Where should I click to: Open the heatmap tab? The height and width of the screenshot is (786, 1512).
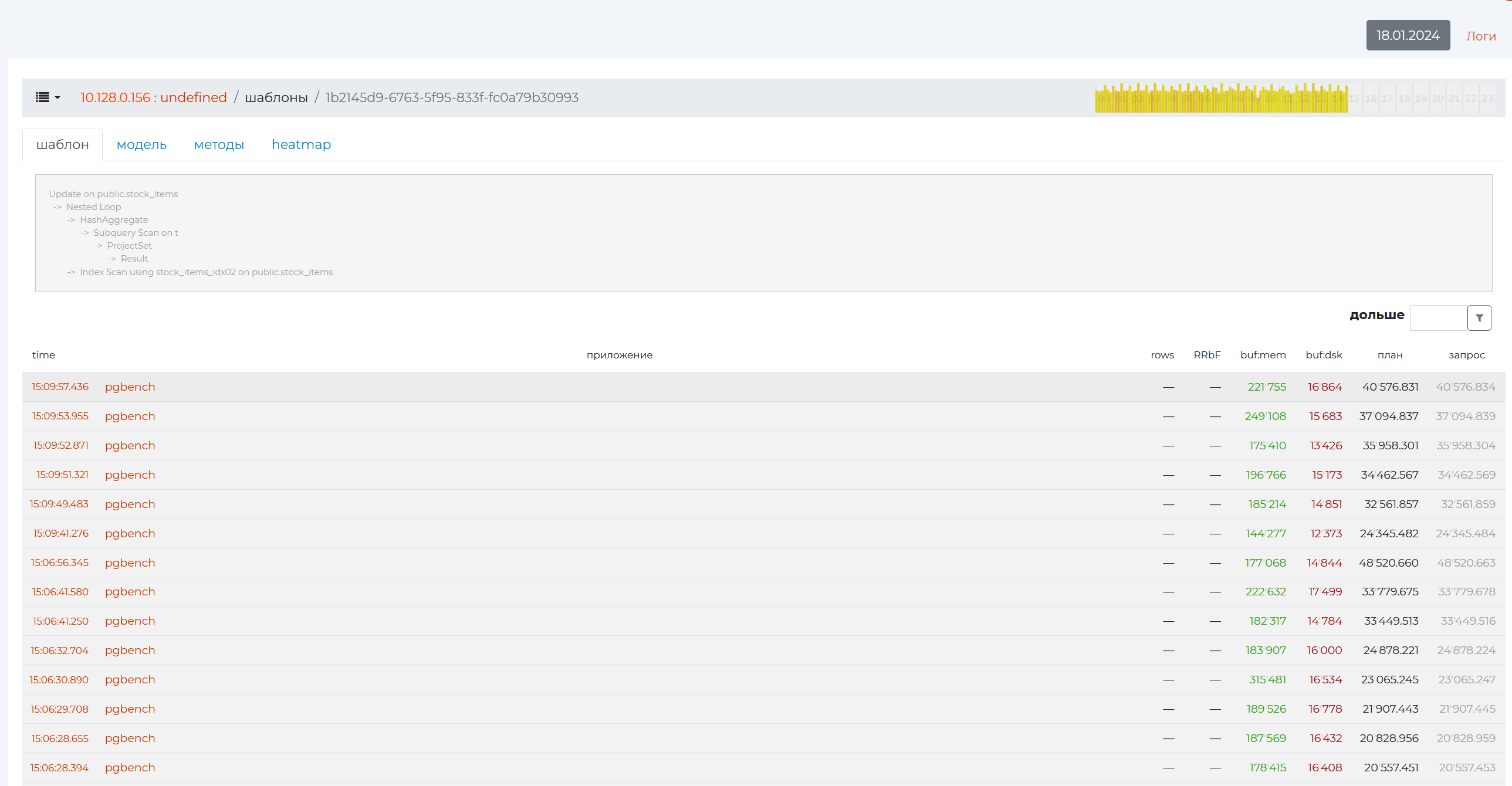(301, 144)
